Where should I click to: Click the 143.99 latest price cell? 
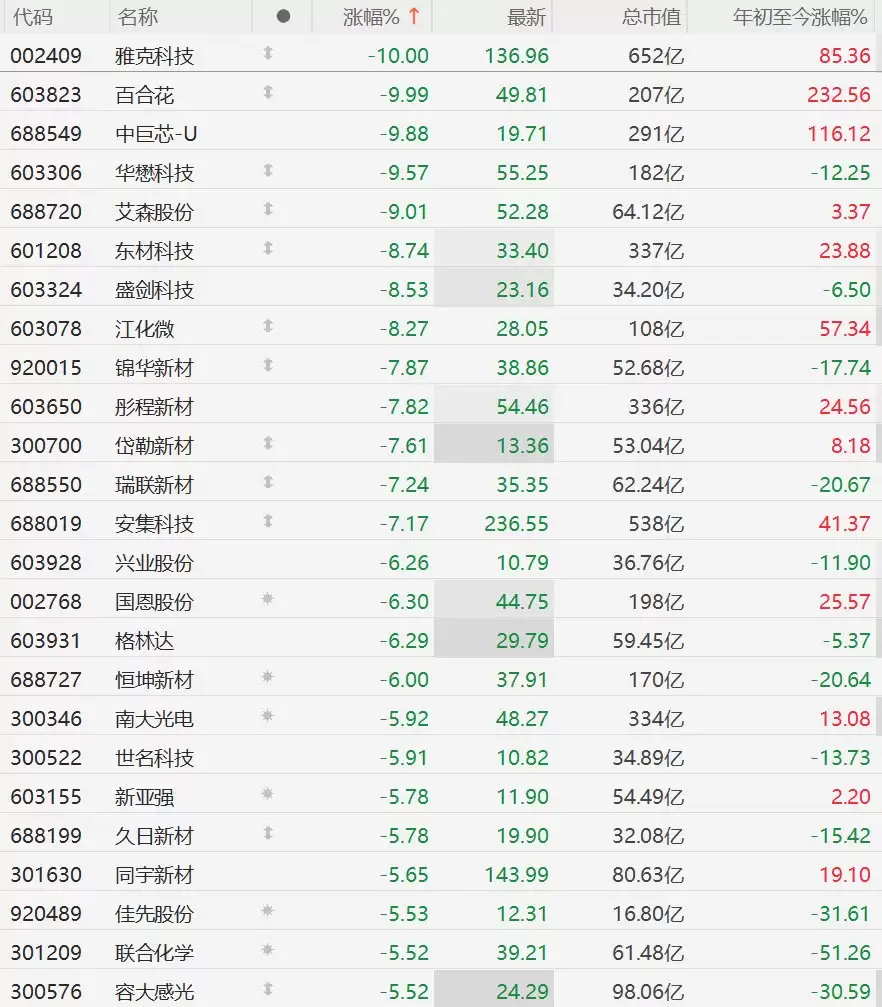516,875
